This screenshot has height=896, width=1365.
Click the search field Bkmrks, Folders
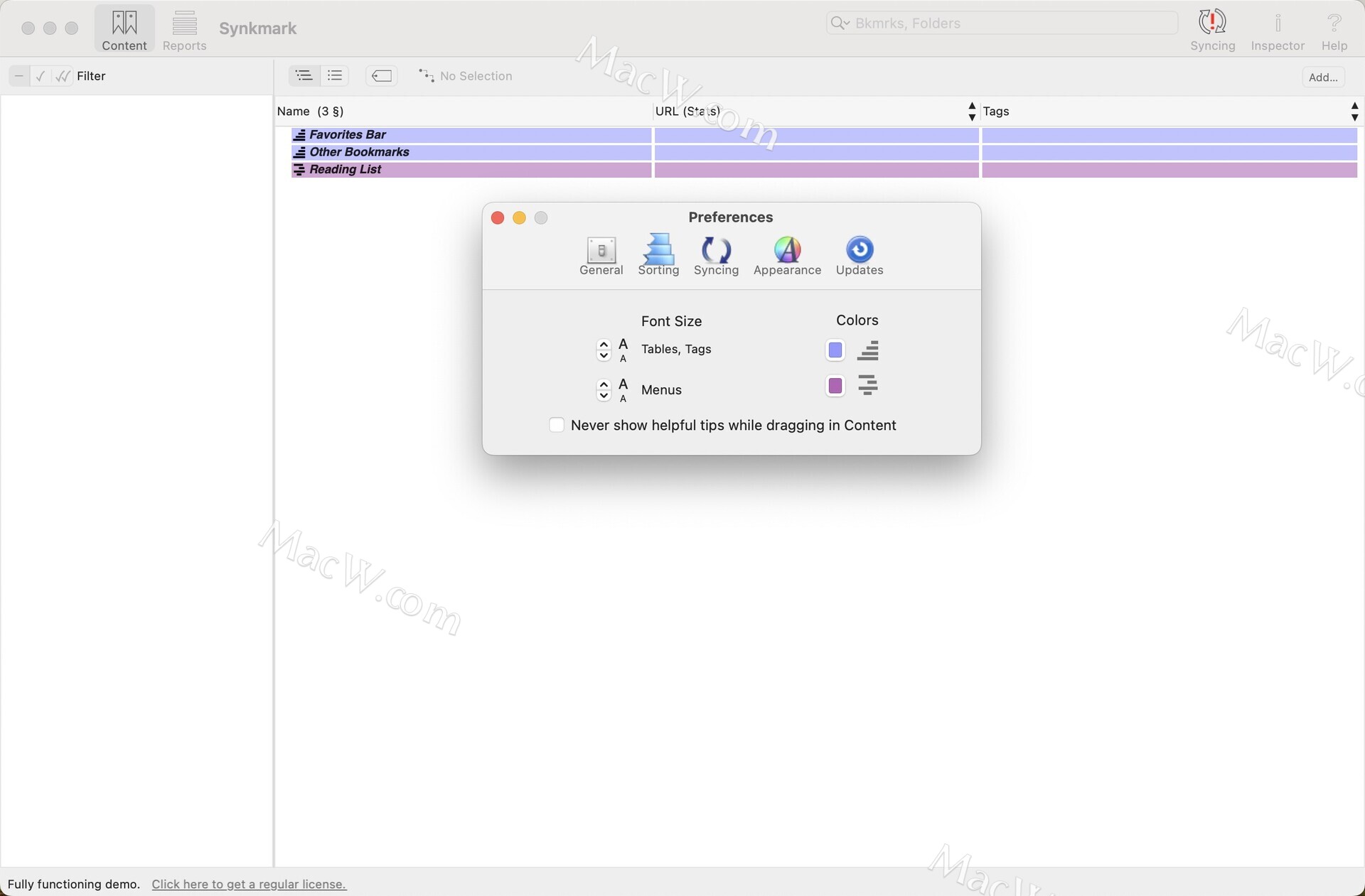tap(1002, 23)
